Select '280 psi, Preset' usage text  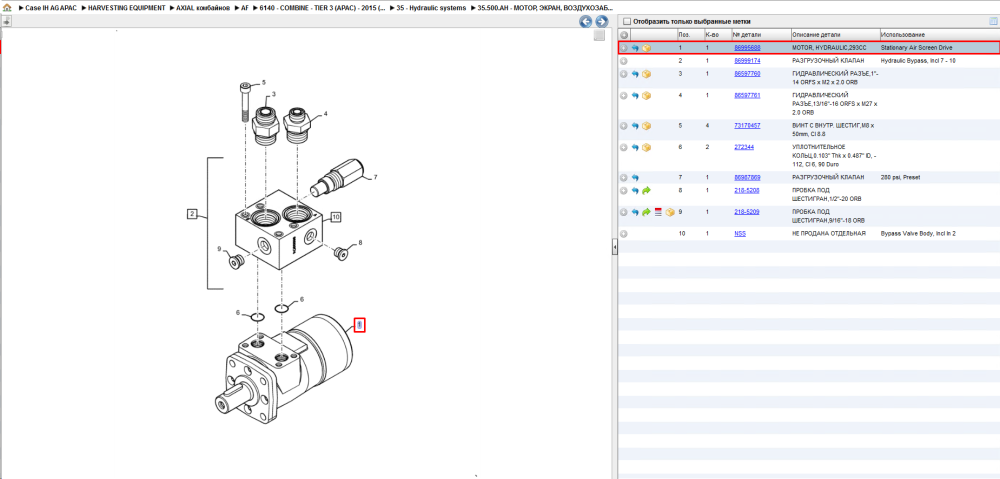coord(899,177)
